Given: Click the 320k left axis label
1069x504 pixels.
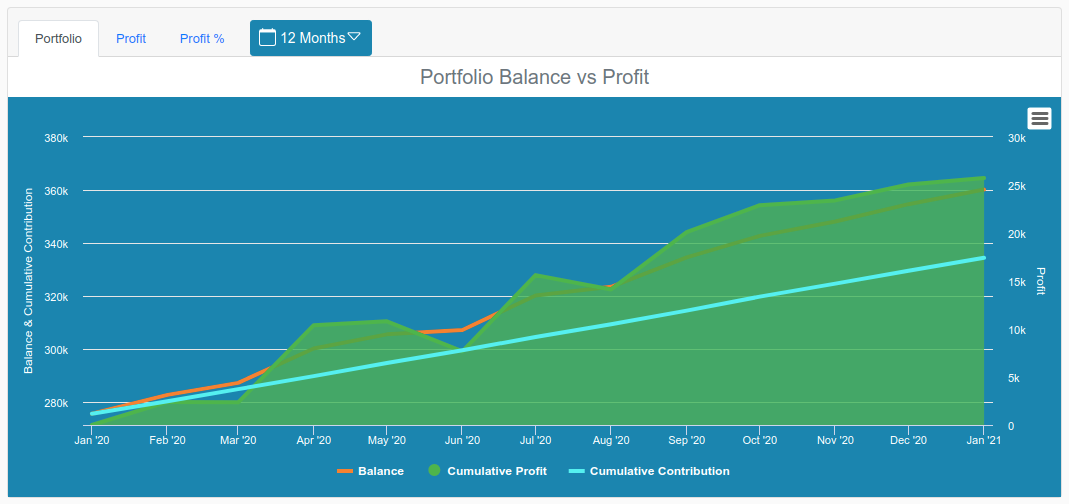Looking at the screenshot, I should click(x=57, y=297).
